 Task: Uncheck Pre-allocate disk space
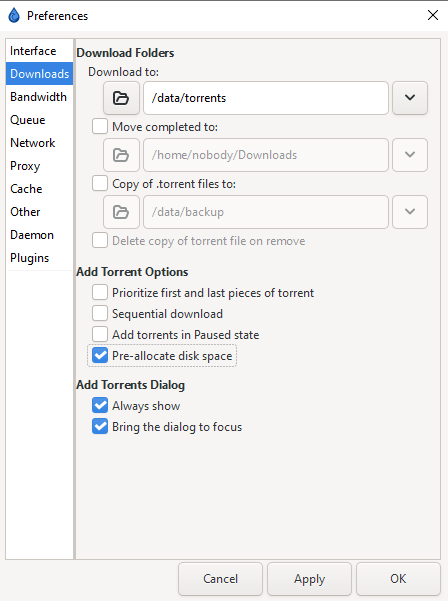(100, 356)
